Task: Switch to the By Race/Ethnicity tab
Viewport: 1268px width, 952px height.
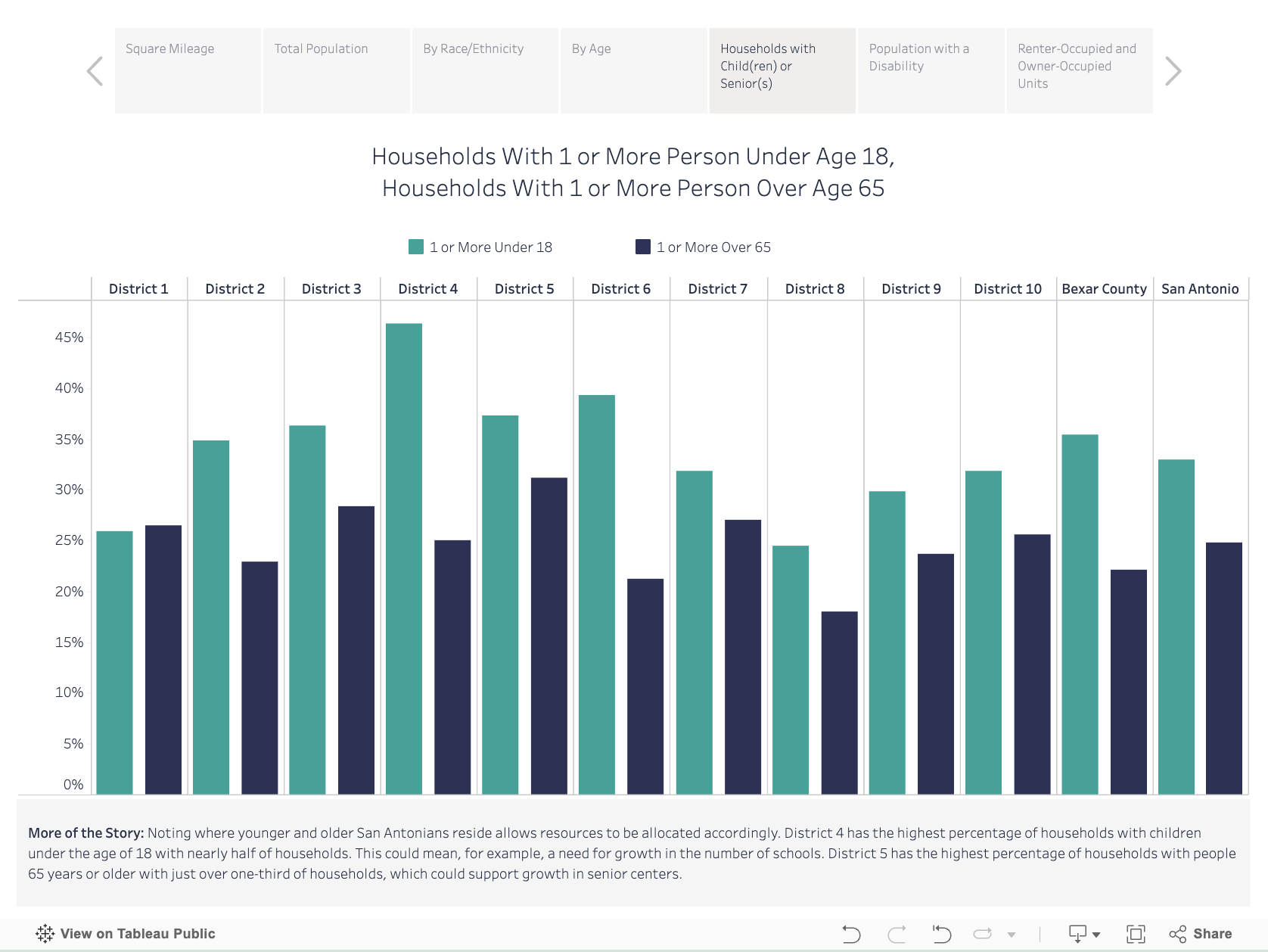Action: 485,70
